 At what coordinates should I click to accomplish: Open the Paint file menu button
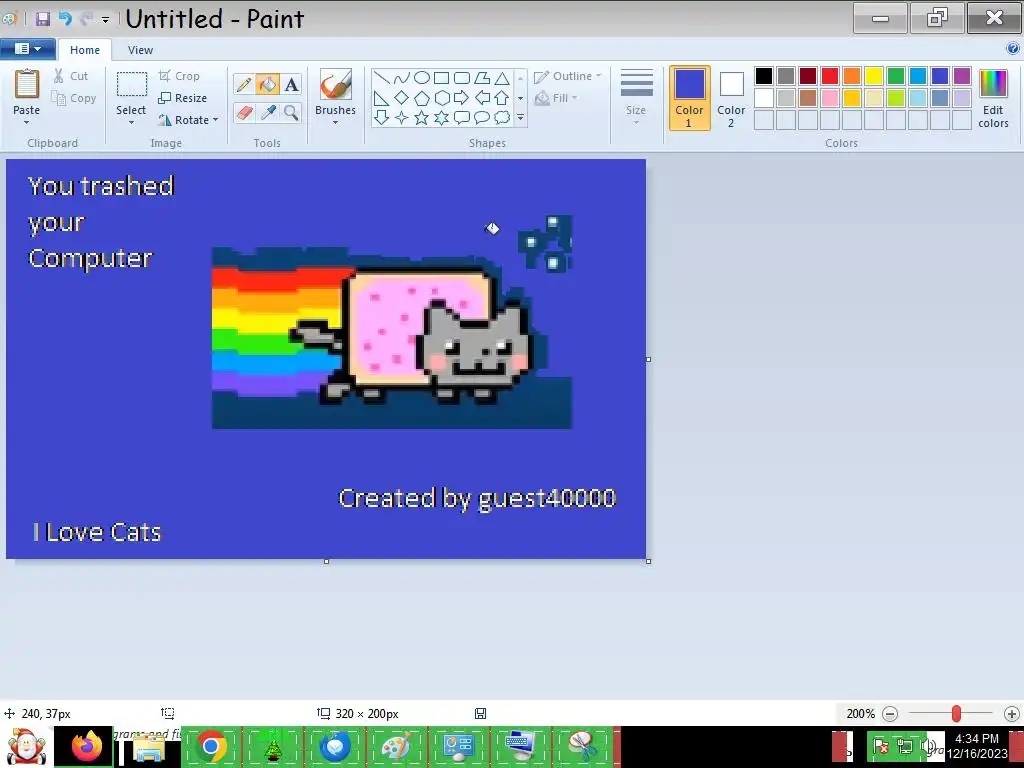coord(27,49)
